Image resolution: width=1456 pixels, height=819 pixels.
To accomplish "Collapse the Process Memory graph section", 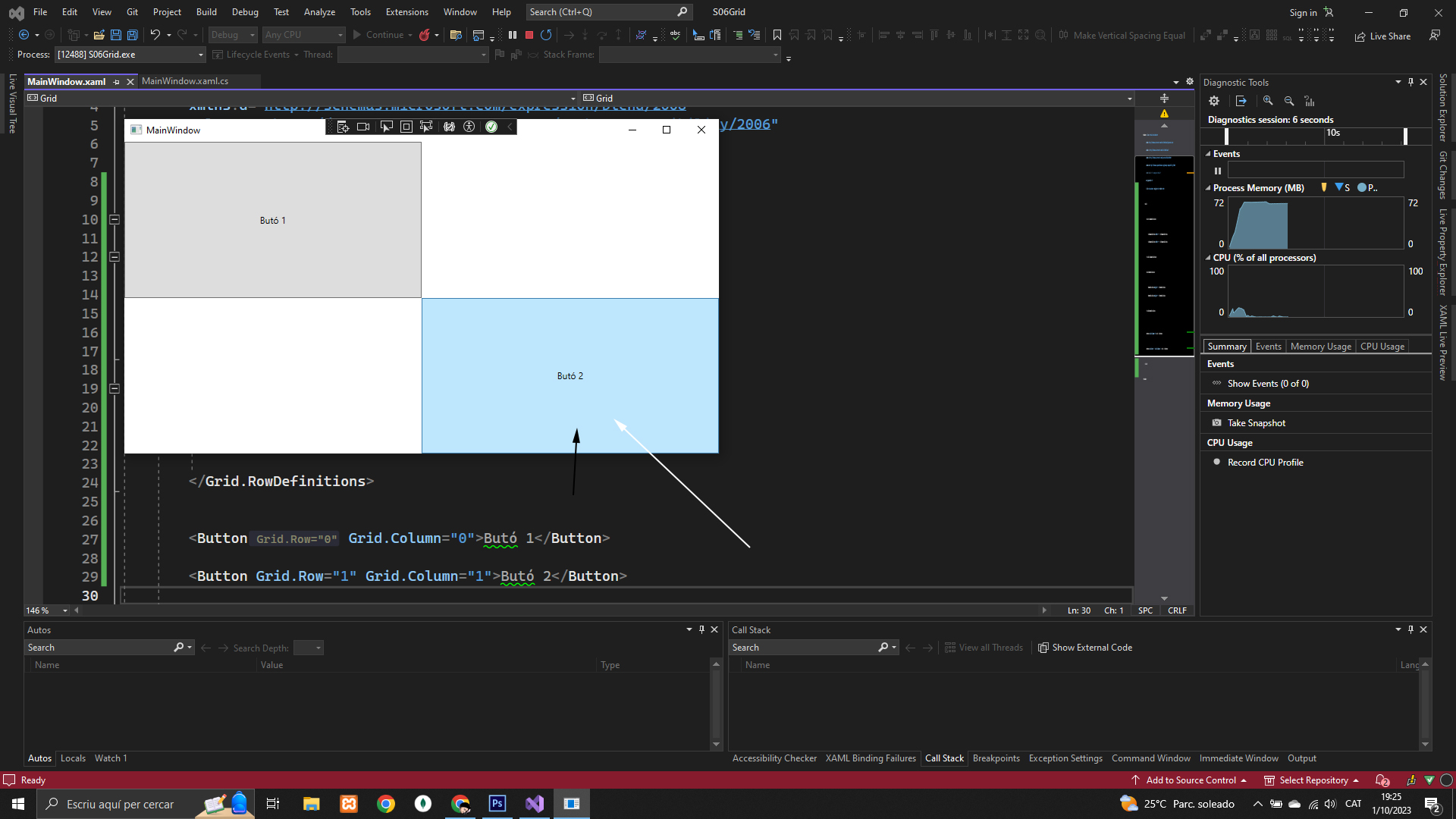I will [x=1208, y=188].
